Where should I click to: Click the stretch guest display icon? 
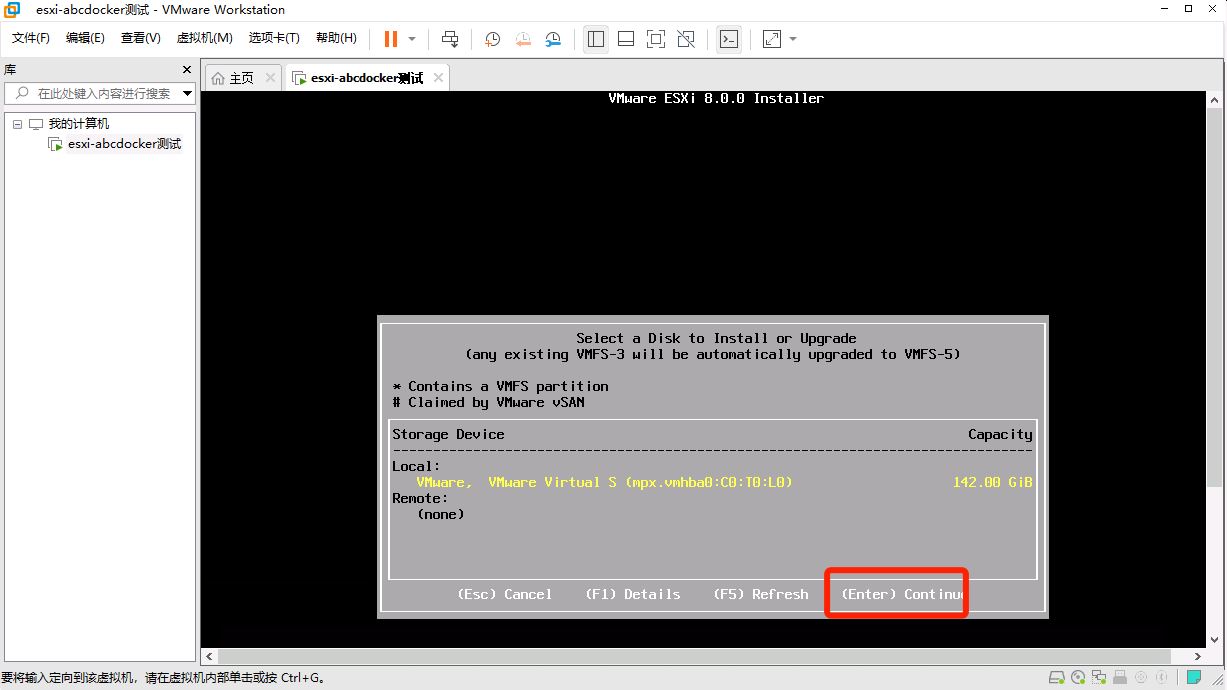[x=772, y=39]
